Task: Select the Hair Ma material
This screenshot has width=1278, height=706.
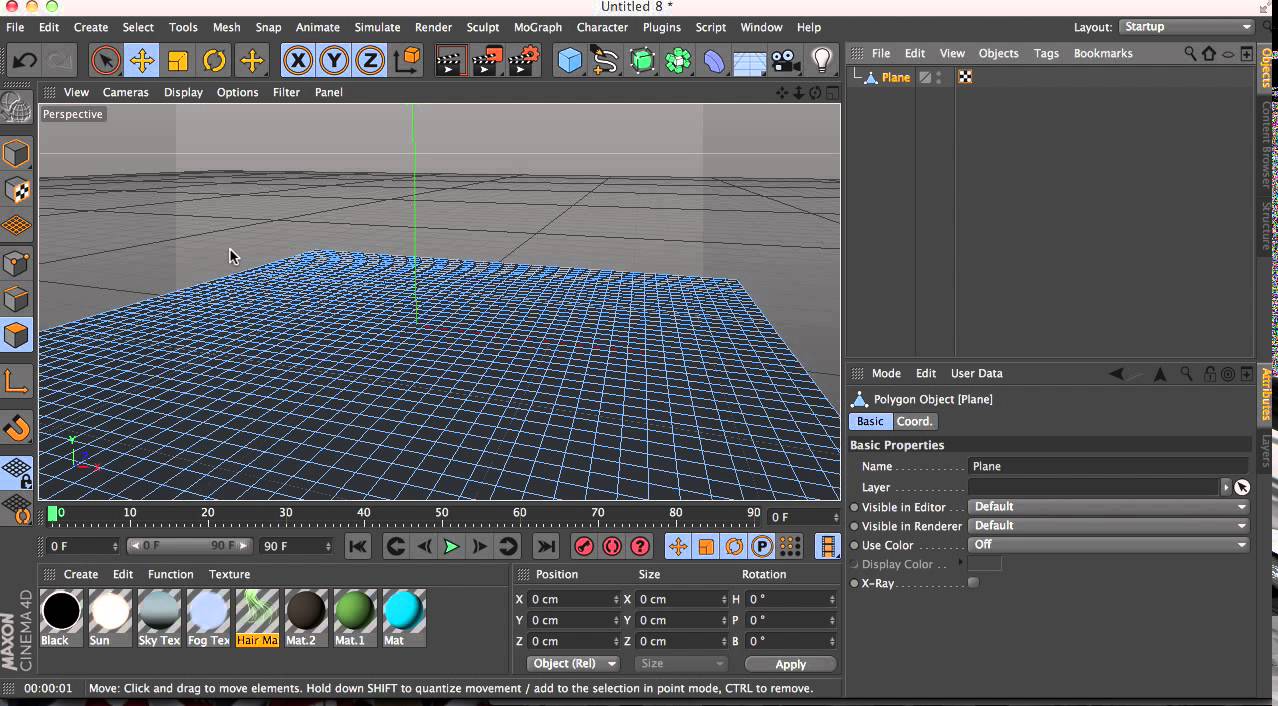Action: click(257, 617)
